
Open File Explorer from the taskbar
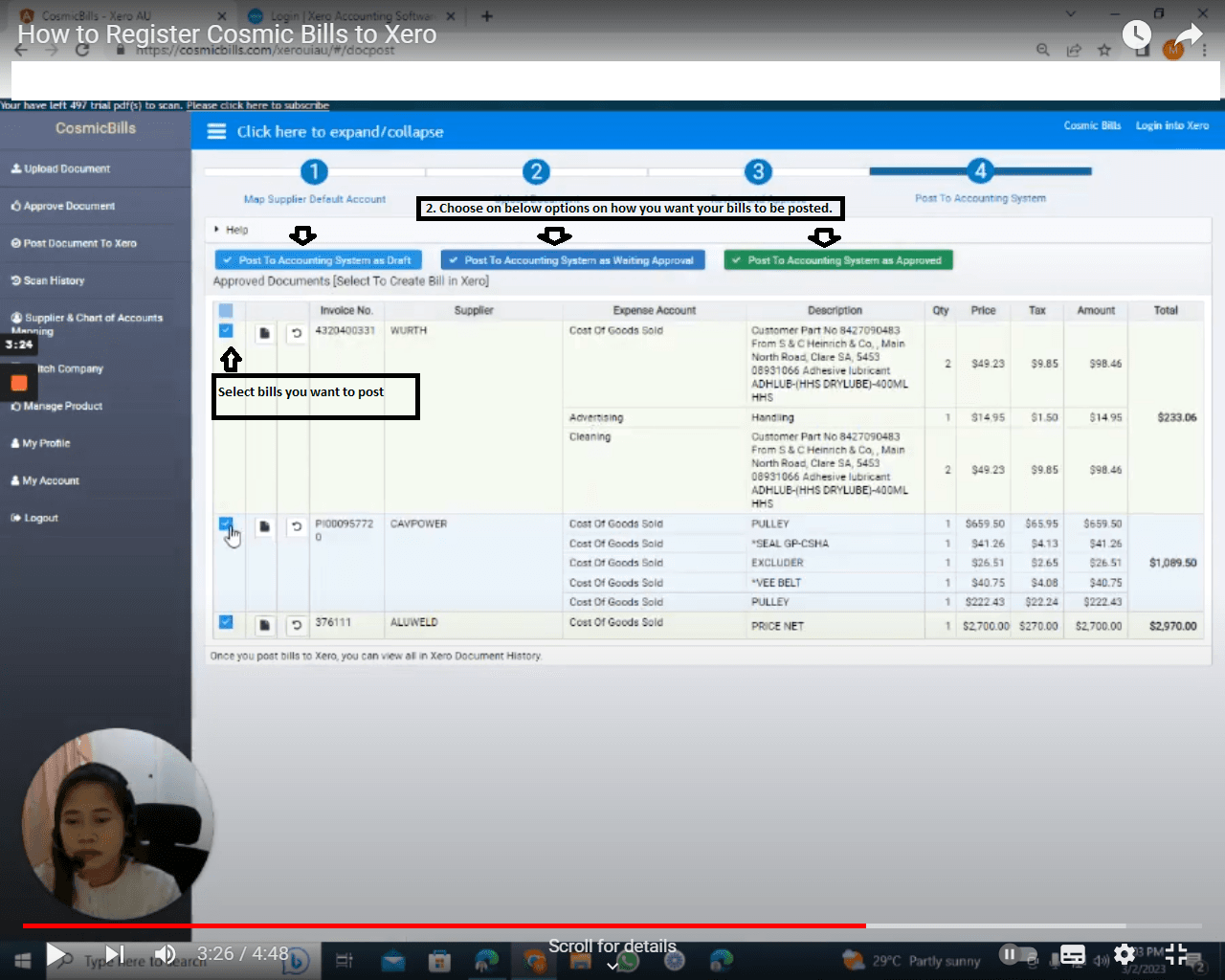(580, 960)
